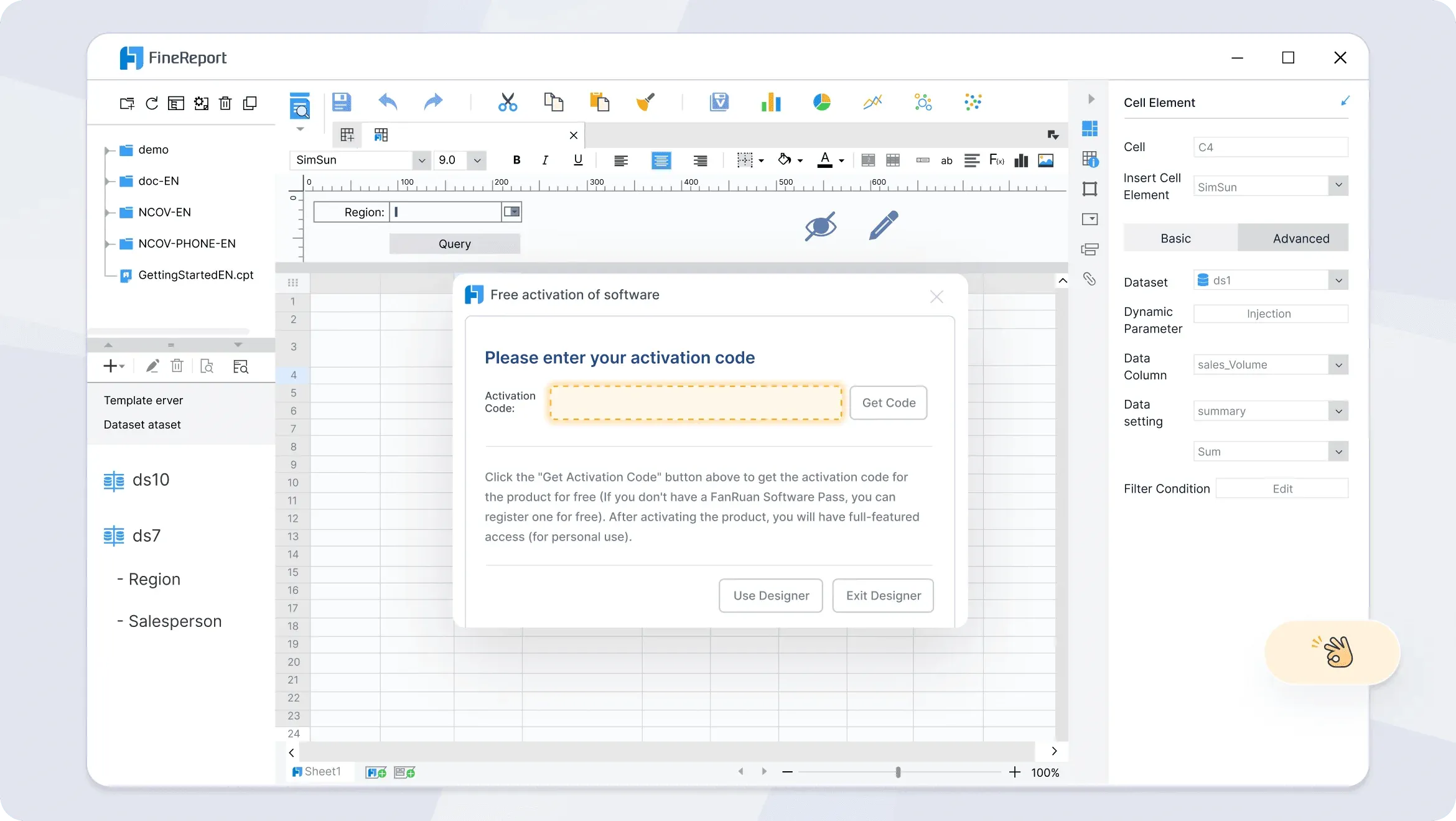Click the insert image icon
1456x821 pixels.
1046,160
